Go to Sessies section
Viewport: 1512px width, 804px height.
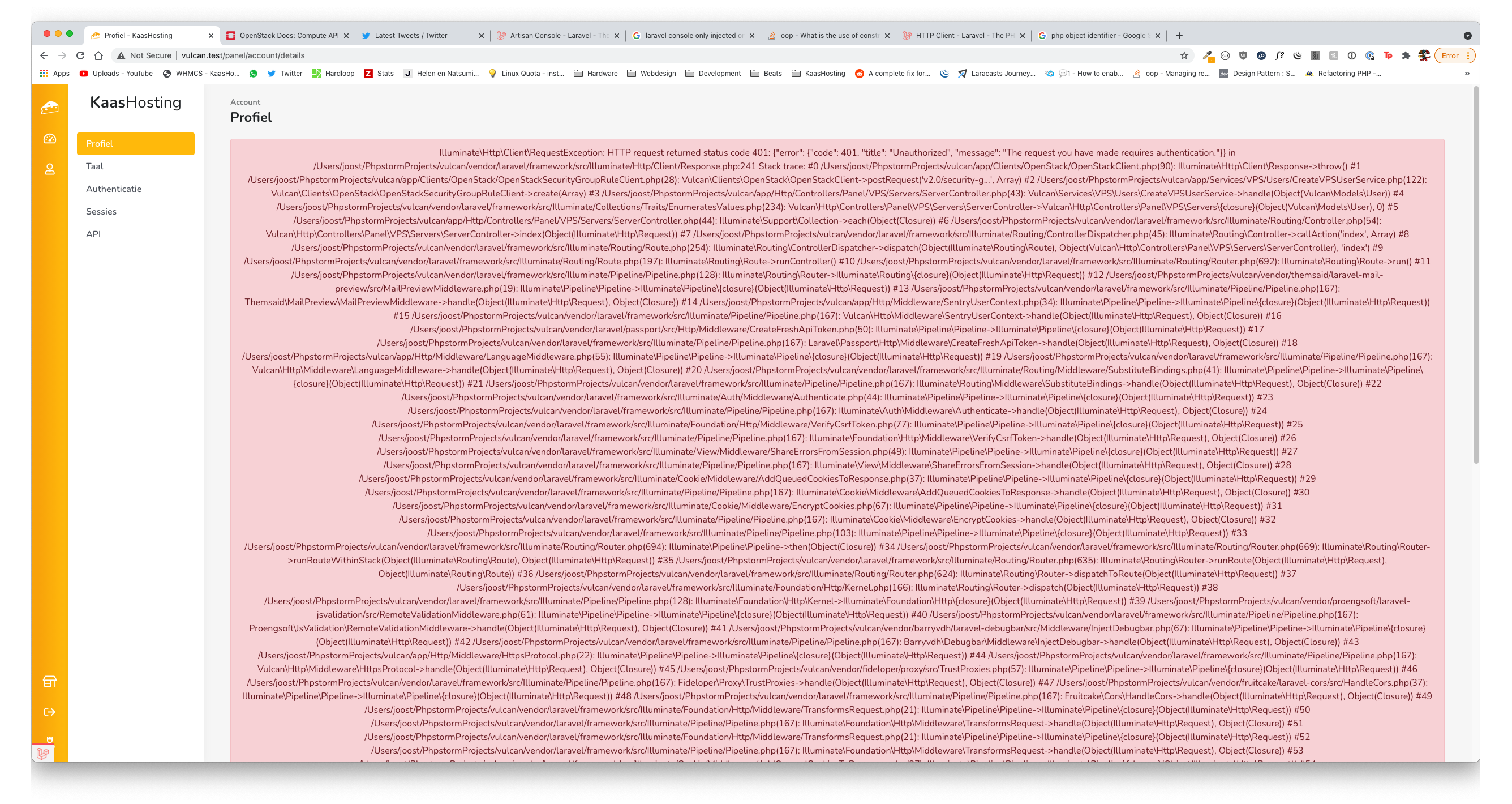coord(101,211)
